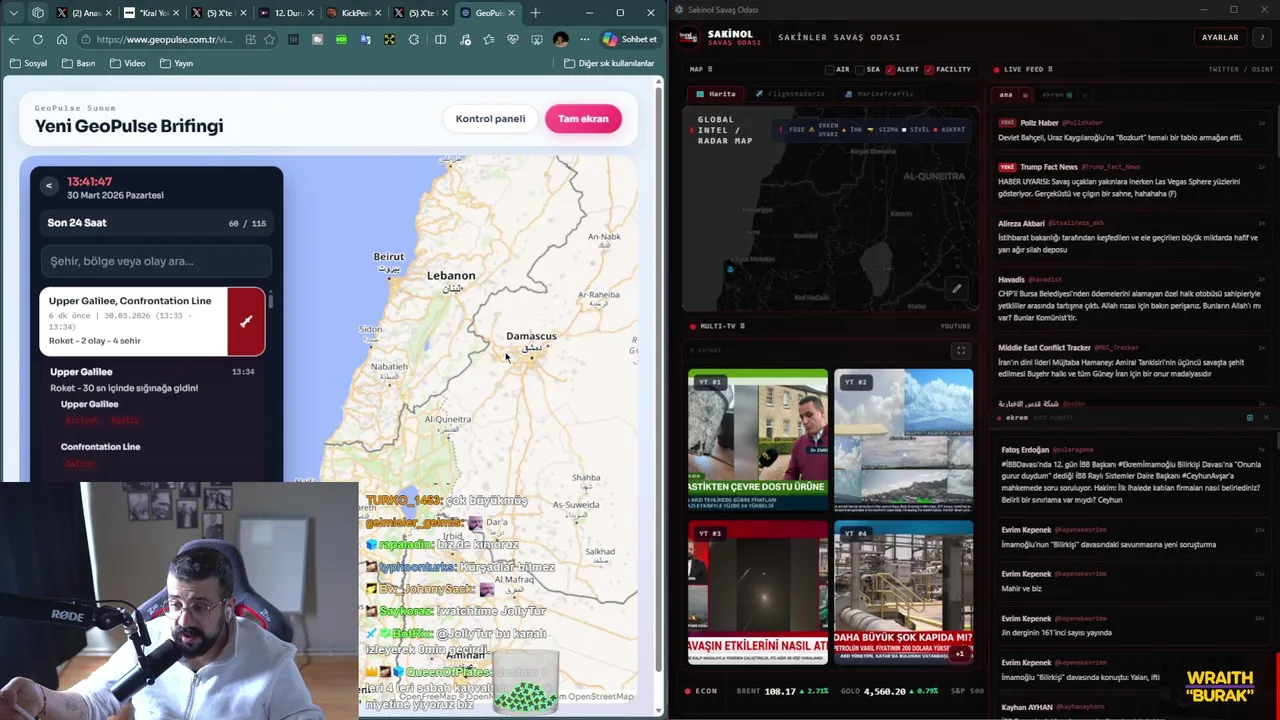Screen dimensions: 1280x720
Task: Switch to the 12. Duru browser tab
Action: tap(285, 13)
